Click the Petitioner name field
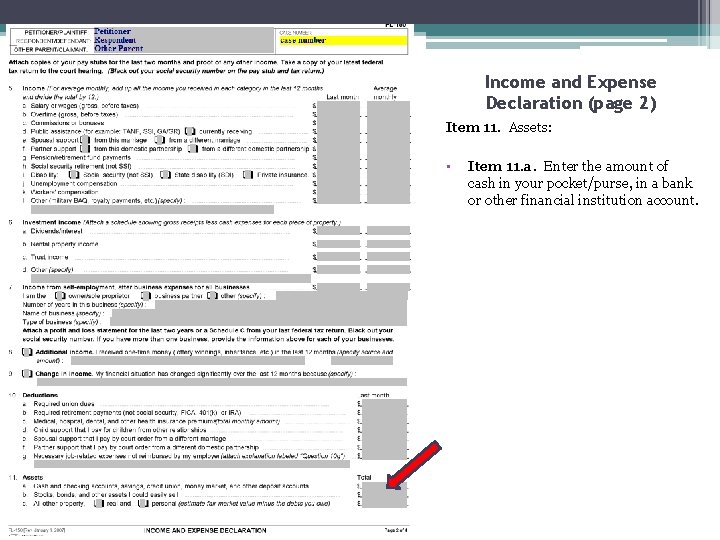720x540 pixels. click(183, 31)
